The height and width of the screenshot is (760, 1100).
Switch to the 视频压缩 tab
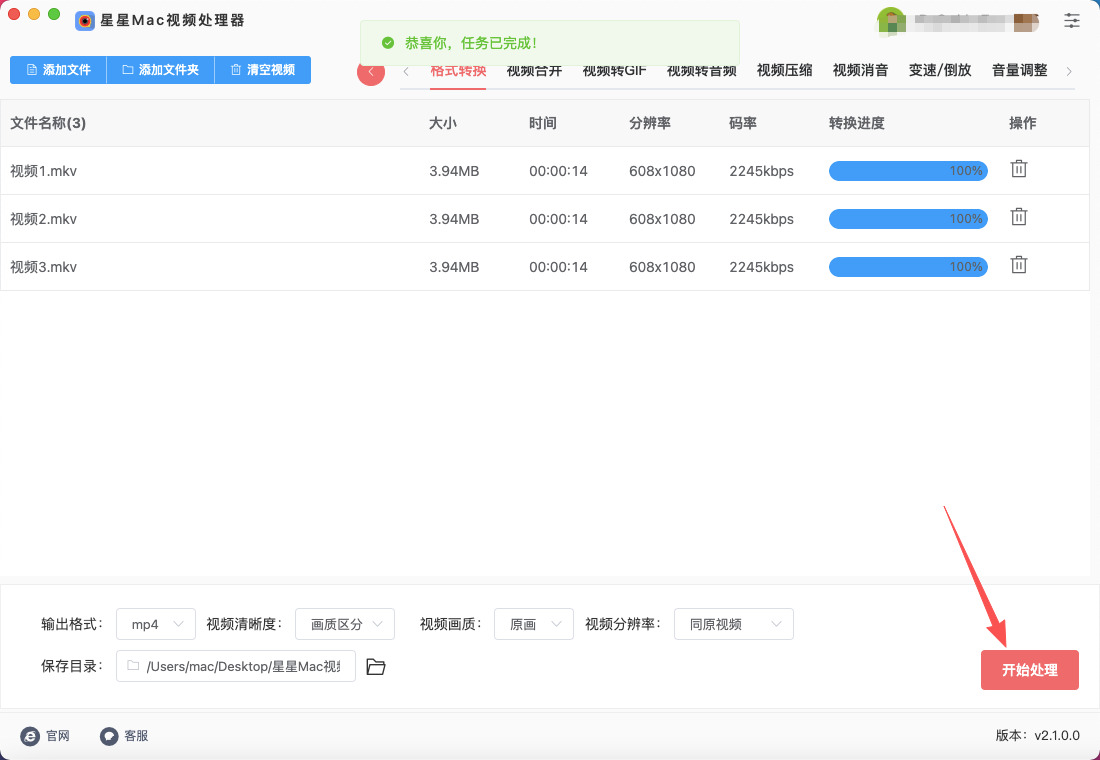click(x=784, y=70)
